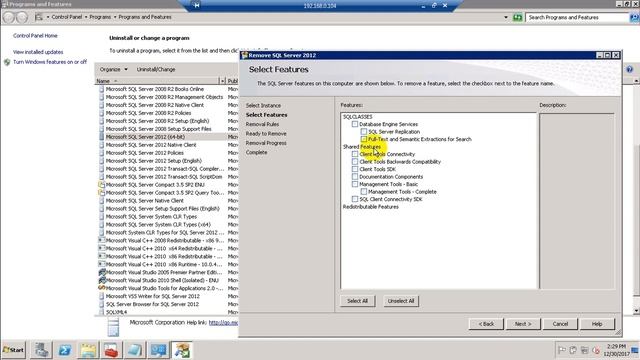Click Select Instance wizard step
The width and height of the screenshot is (640, 360).
pos(263,105)
